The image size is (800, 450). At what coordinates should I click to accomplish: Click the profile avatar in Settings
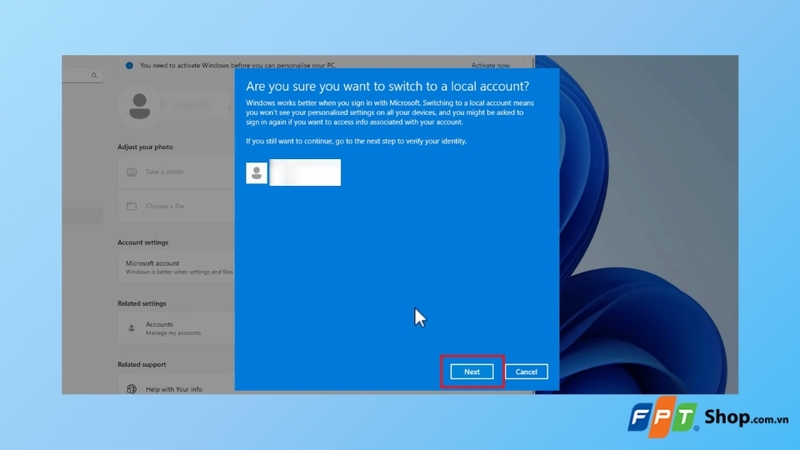pyautogui.click(x=139, y=106)
